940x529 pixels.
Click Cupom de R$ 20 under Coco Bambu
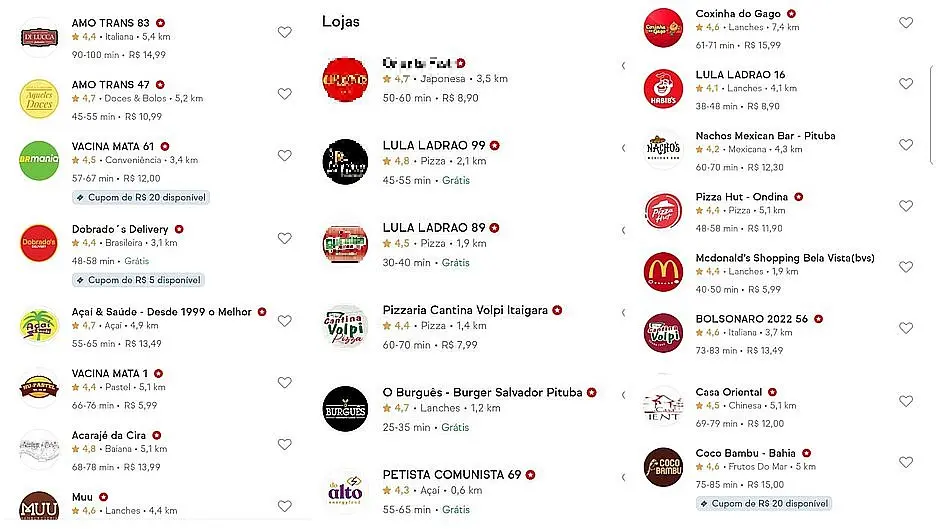click(767, 503)
